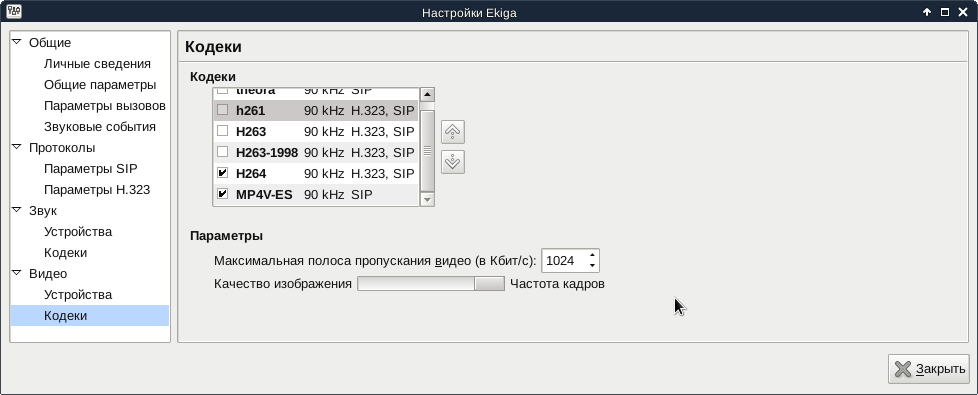Click the X icon on the Закрыть button
This screenshot has width=978, height=395.
903,369
